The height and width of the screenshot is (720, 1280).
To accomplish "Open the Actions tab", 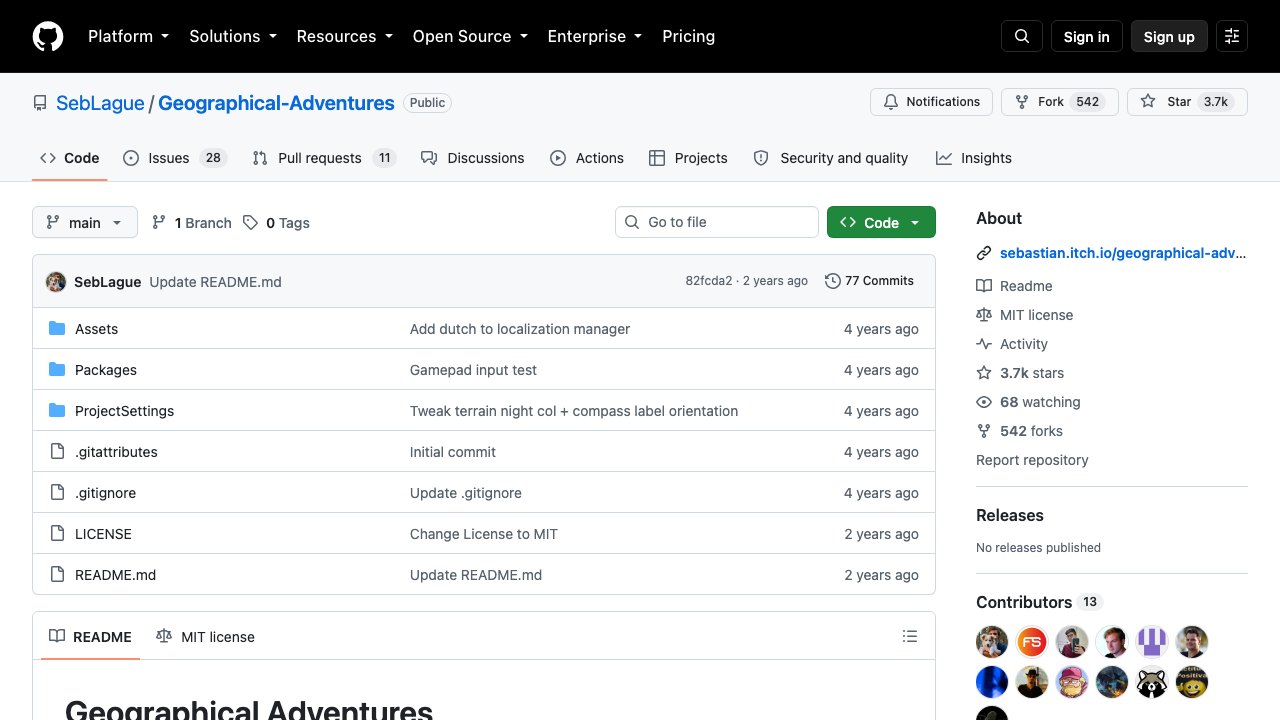I will click(587, 158).
